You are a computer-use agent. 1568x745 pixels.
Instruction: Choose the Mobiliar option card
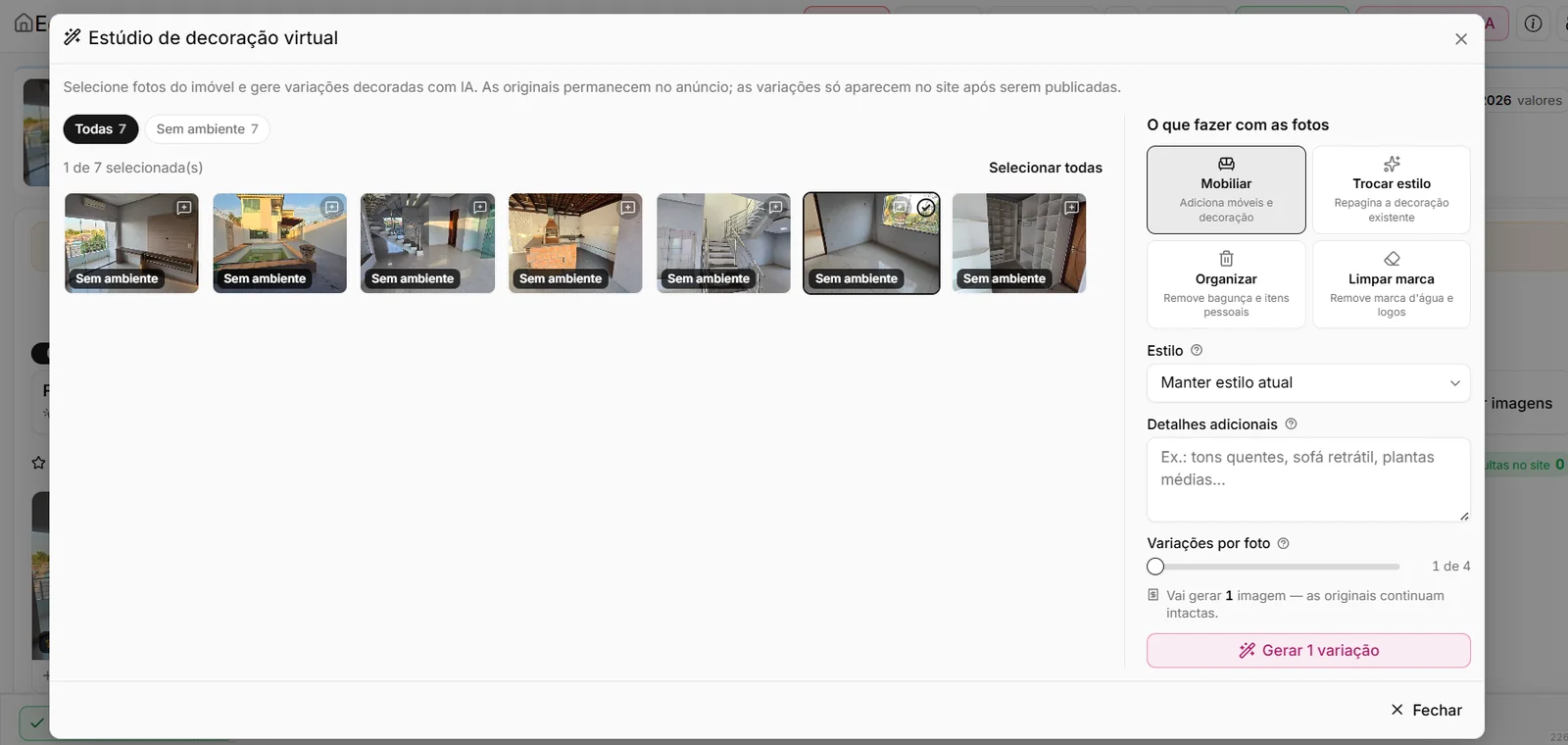pos(1226,190)
